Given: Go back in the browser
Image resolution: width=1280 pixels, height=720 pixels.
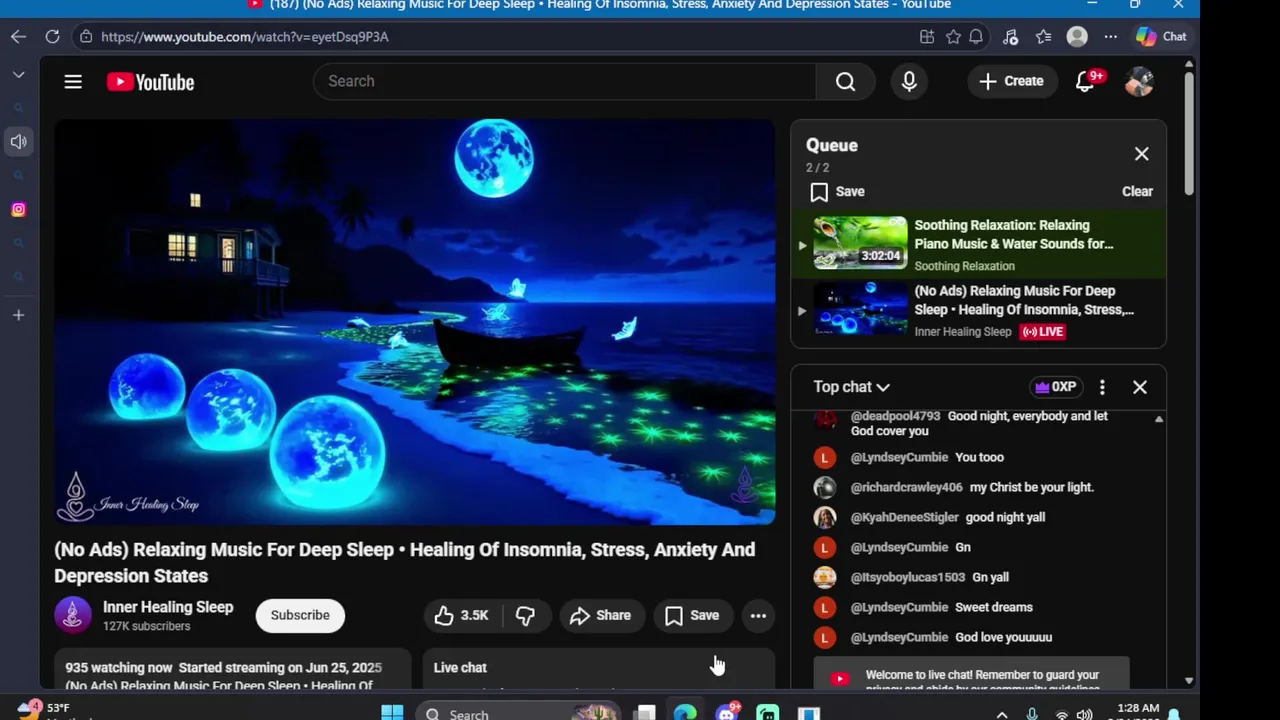Looking at the screenshot, I should coord(18,36).
